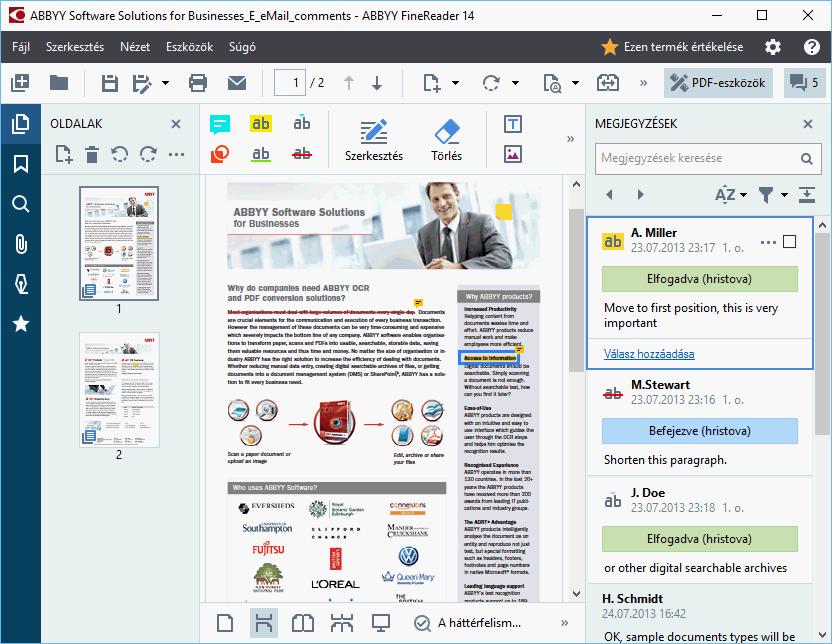Click the Szerkesztés edit tool button
This screenshot has height=644, width=832.
click(x=374, y=140)
